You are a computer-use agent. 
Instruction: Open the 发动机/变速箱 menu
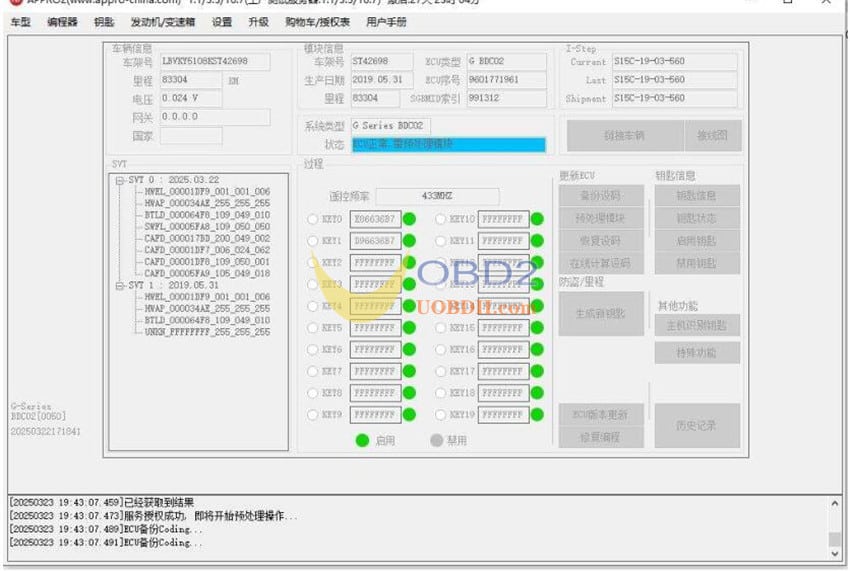[x=163, y=22]
